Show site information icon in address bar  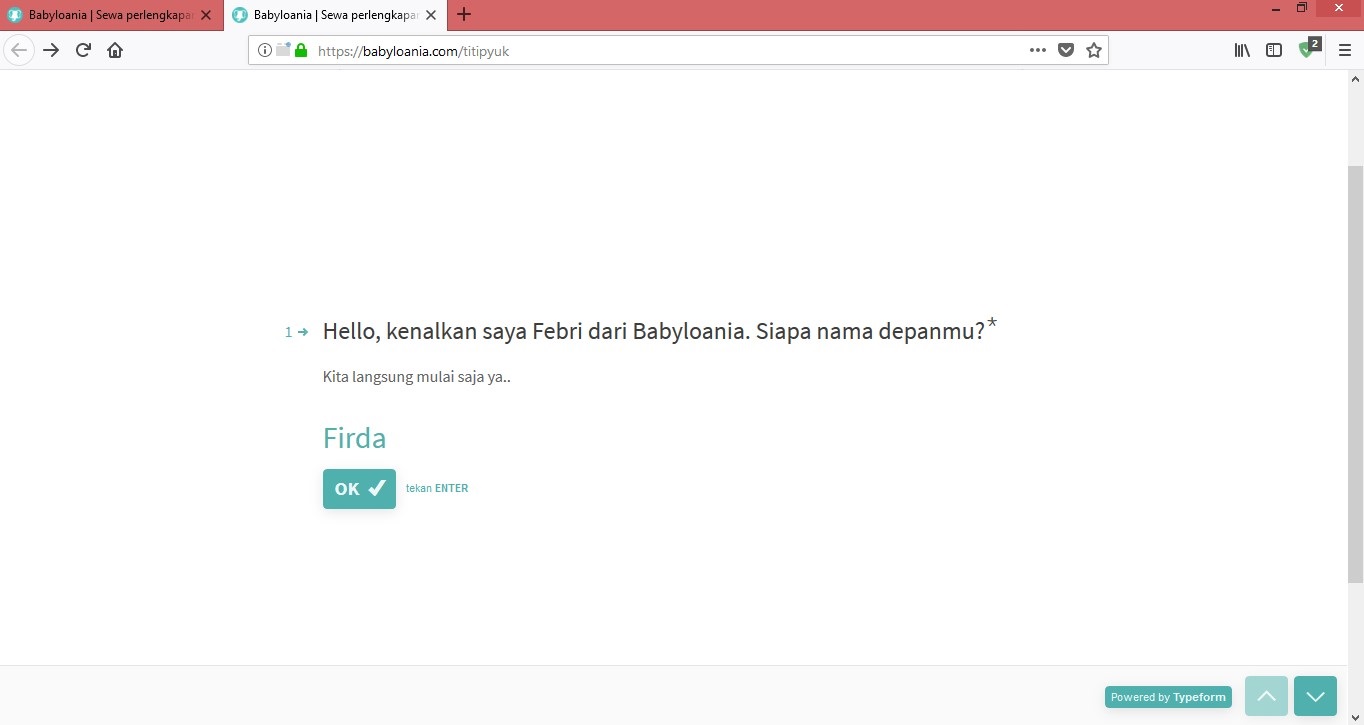coord(265,50)
